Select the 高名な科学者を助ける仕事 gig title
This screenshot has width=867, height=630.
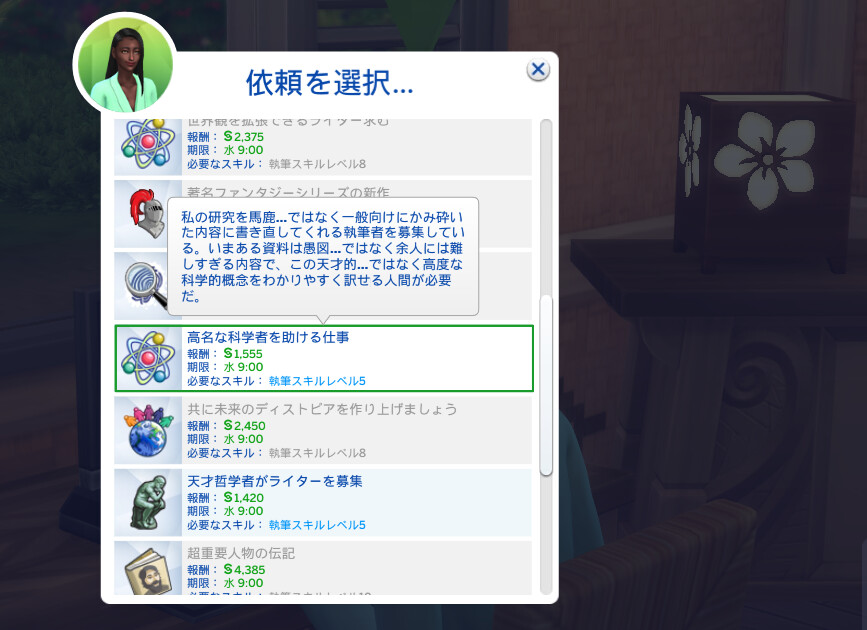tap(268, 337)
